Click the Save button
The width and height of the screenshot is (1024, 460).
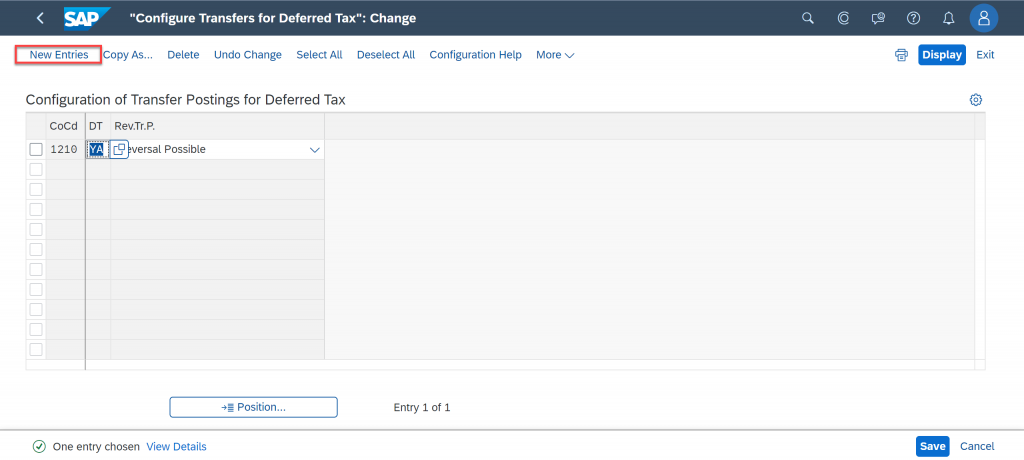pos(933,446)
